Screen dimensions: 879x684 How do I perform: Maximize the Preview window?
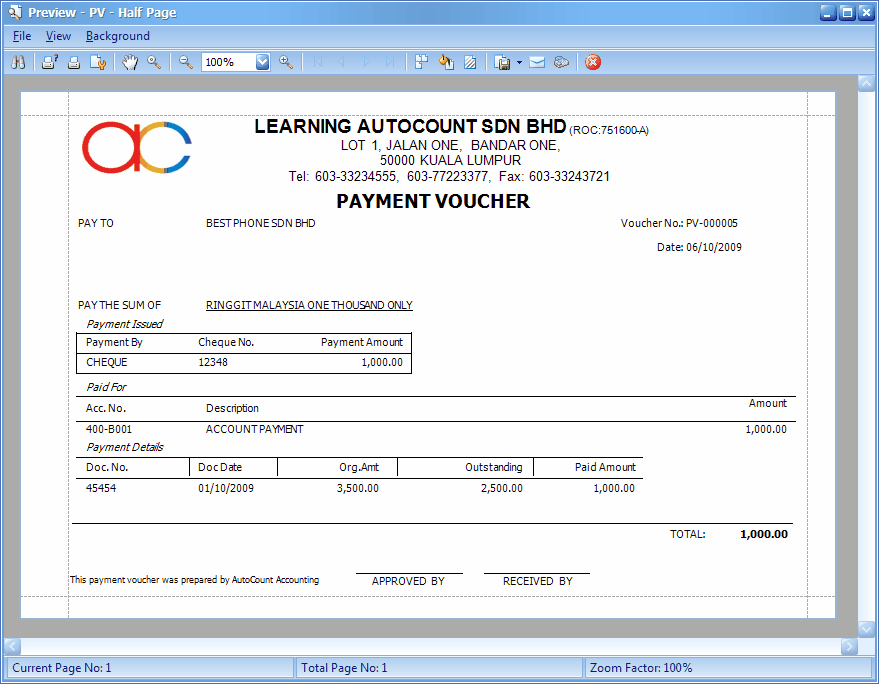pos(847,13)
